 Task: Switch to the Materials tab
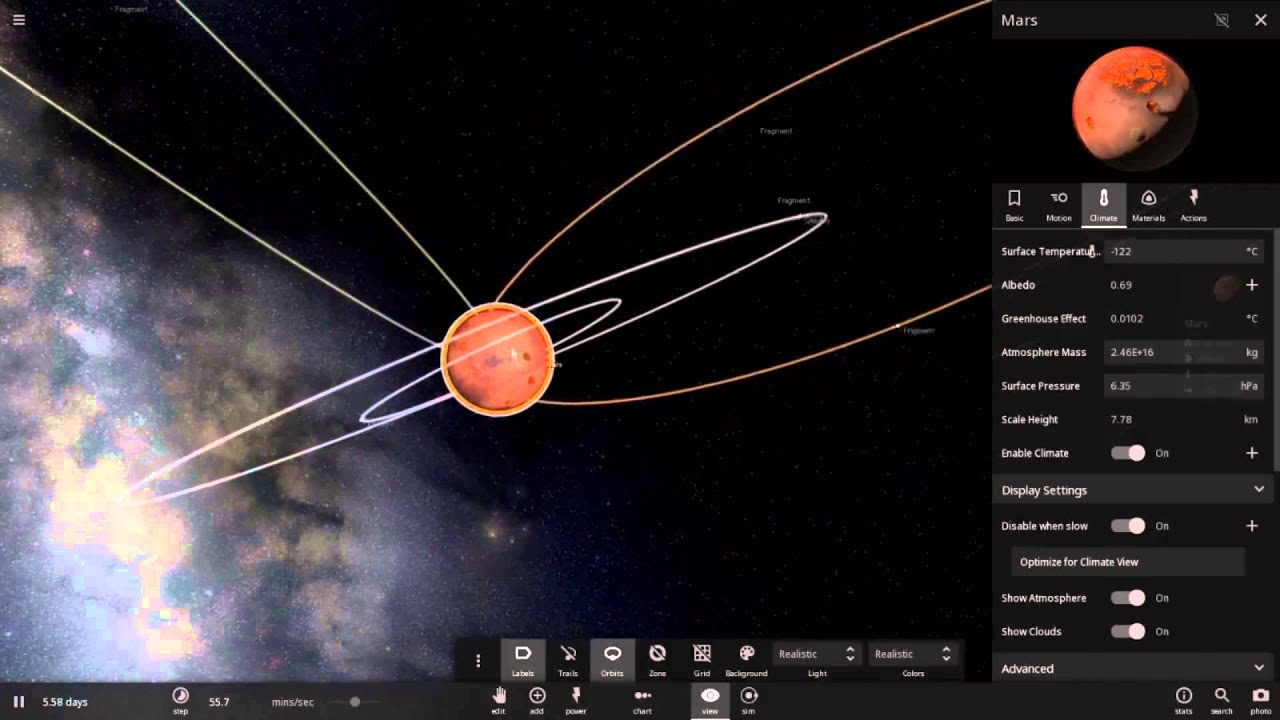pyautogui.click(x=1148, y=205)
